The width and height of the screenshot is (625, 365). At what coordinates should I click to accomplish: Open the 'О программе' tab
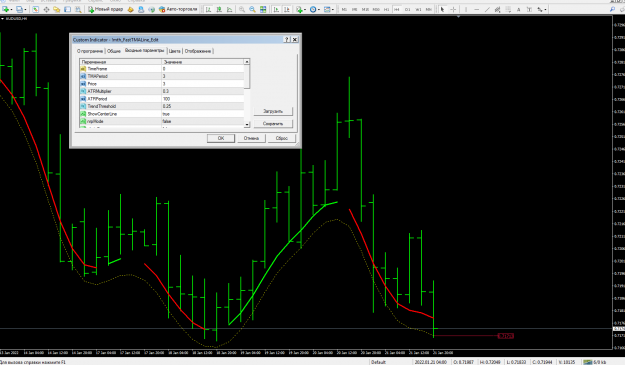point(90,51)
